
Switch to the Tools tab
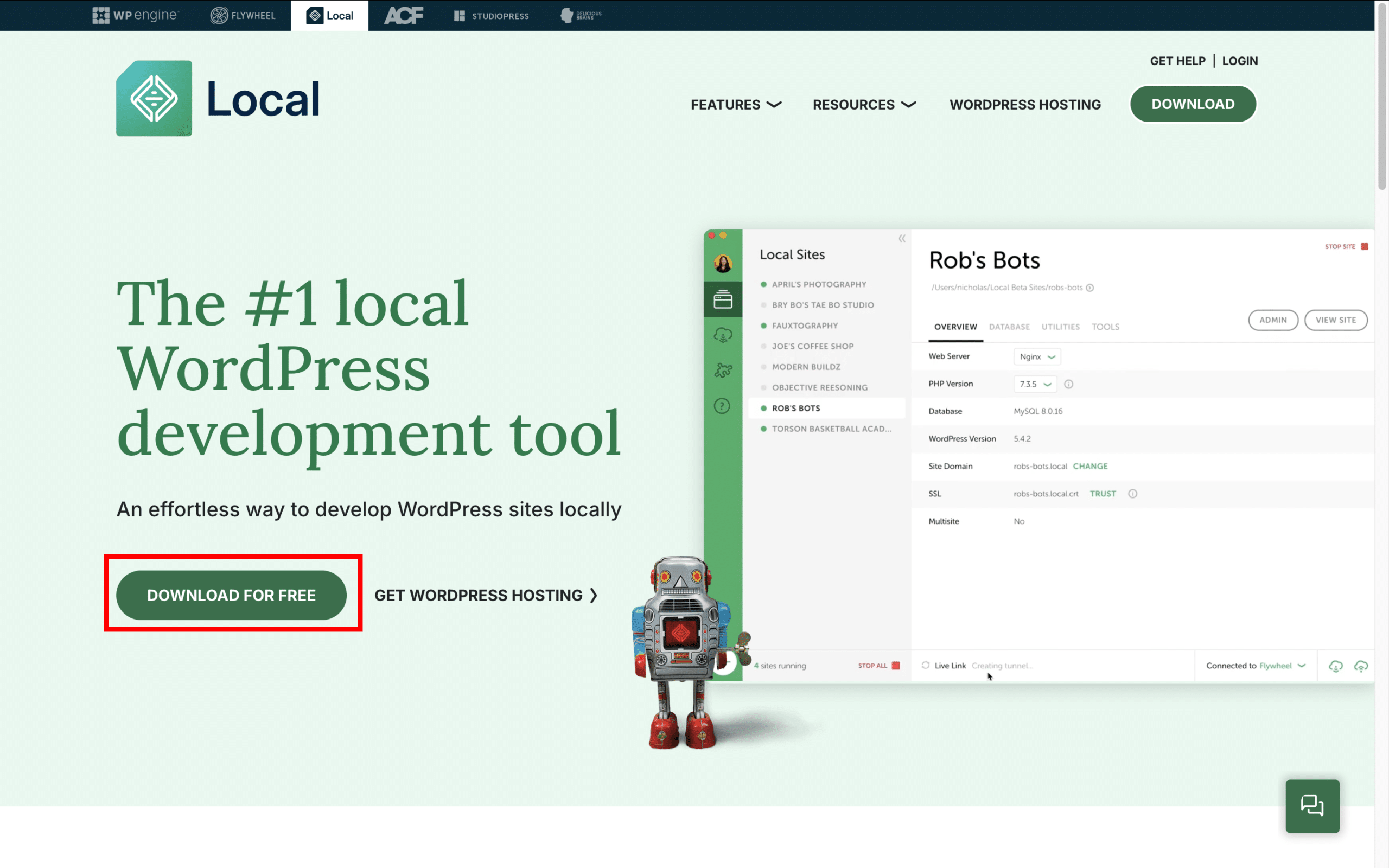point(1105,327)
